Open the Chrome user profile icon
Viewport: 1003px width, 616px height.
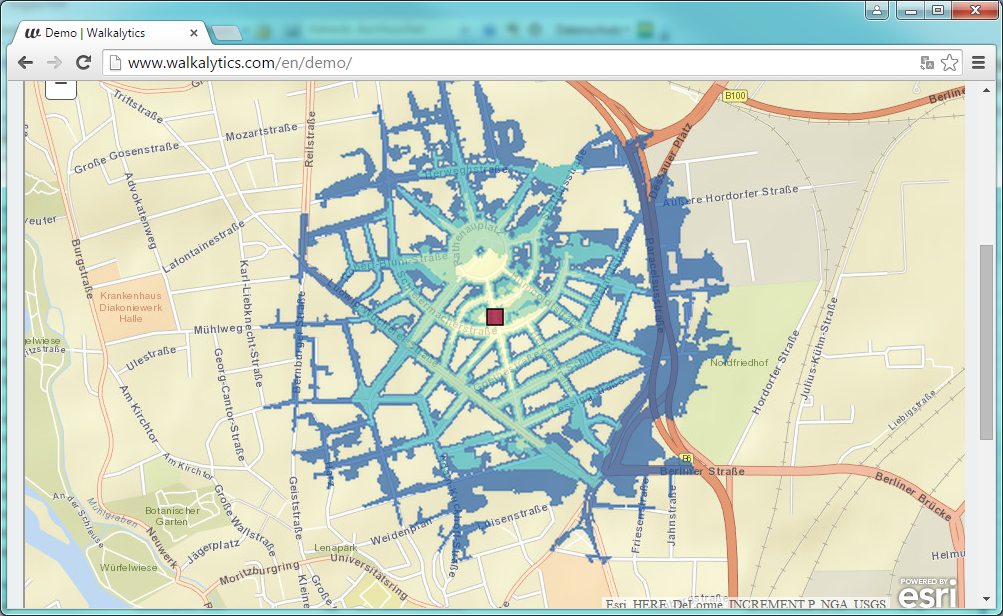(877, 10)
